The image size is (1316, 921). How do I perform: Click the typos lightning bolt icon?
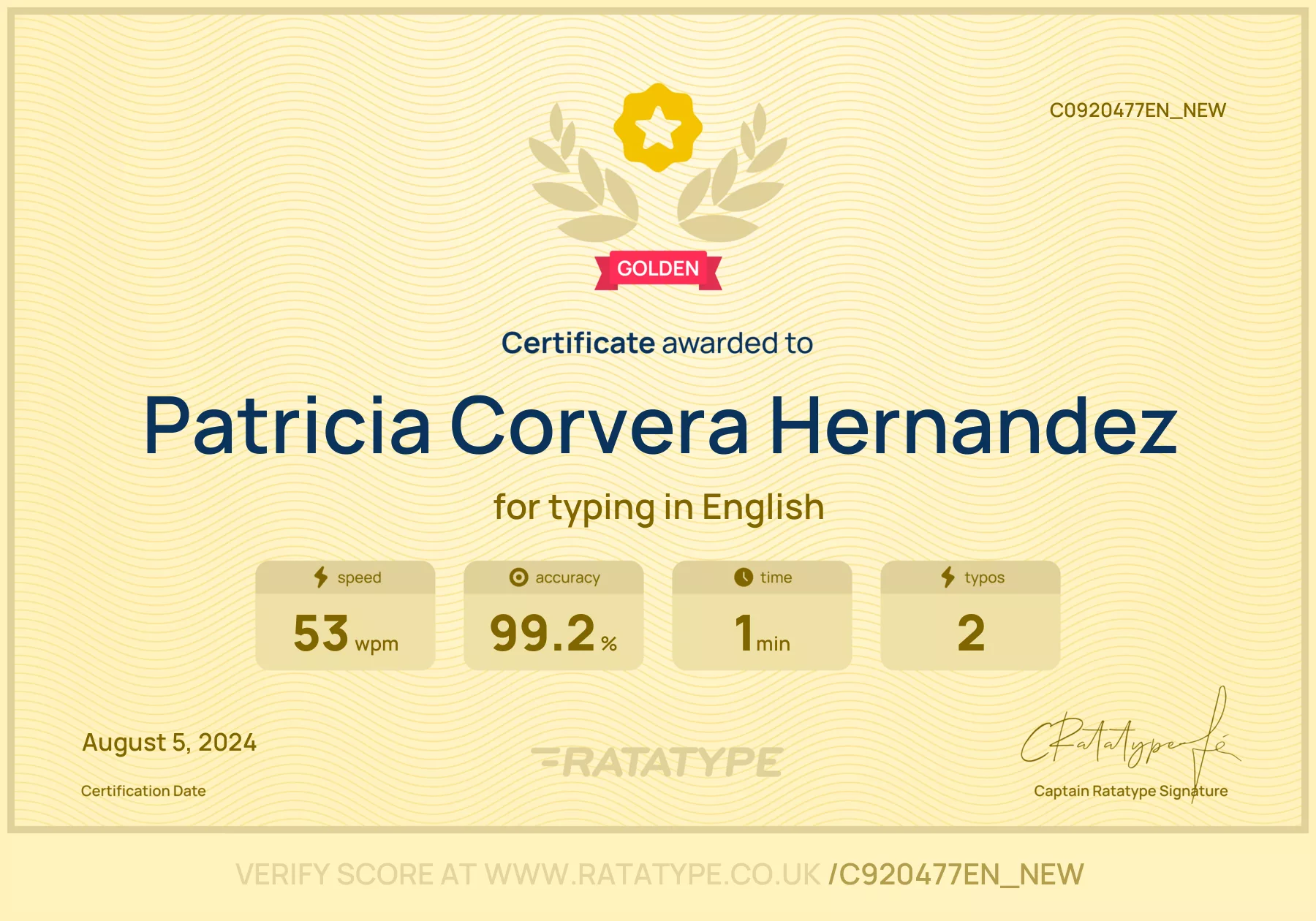pos(948,577)
